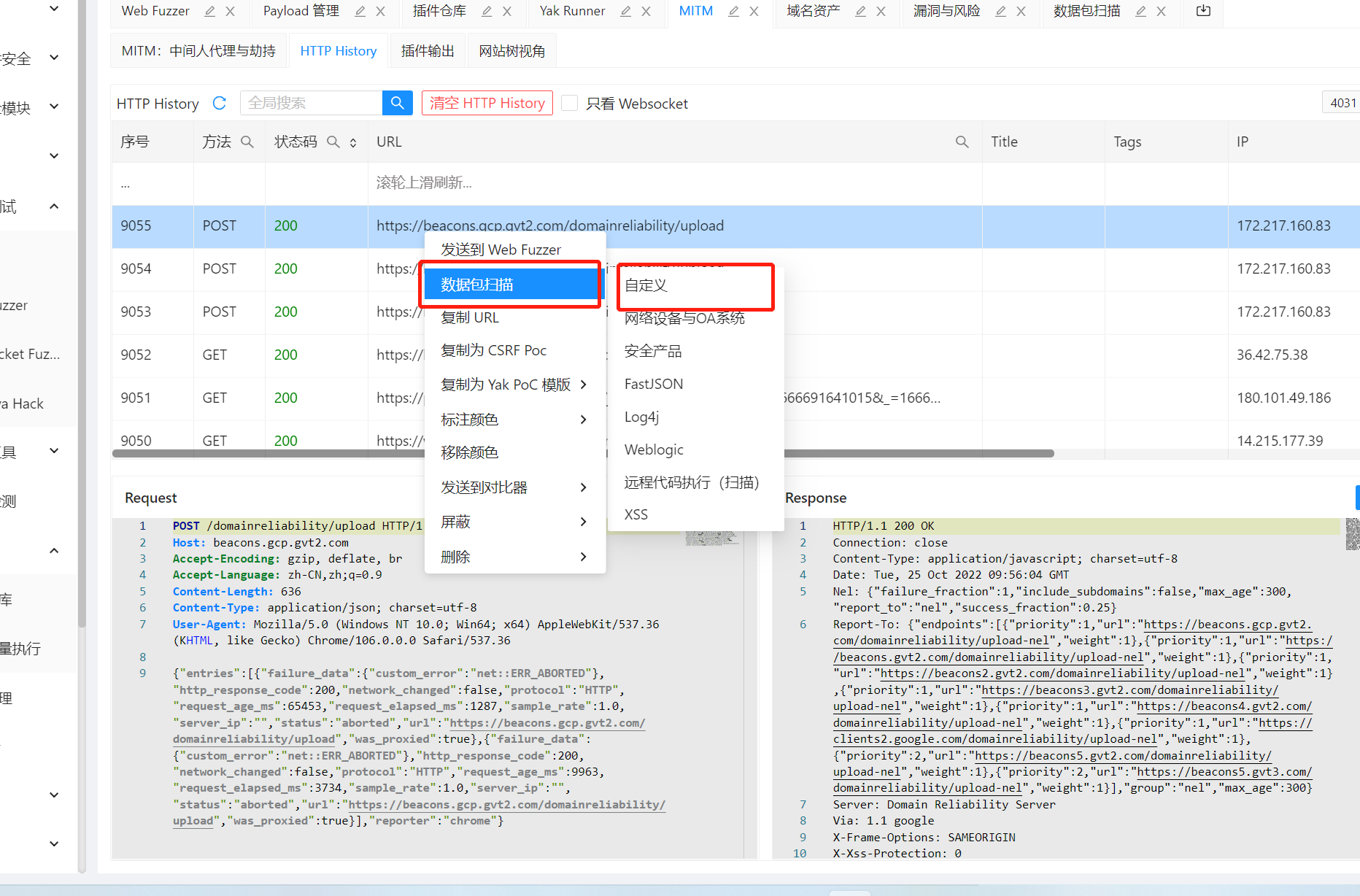Open 复制为 Yak PoC 模版 submenu
The width and height of the screenshot is (1360, 896).
pyautogui.click(x=514, y=385)
